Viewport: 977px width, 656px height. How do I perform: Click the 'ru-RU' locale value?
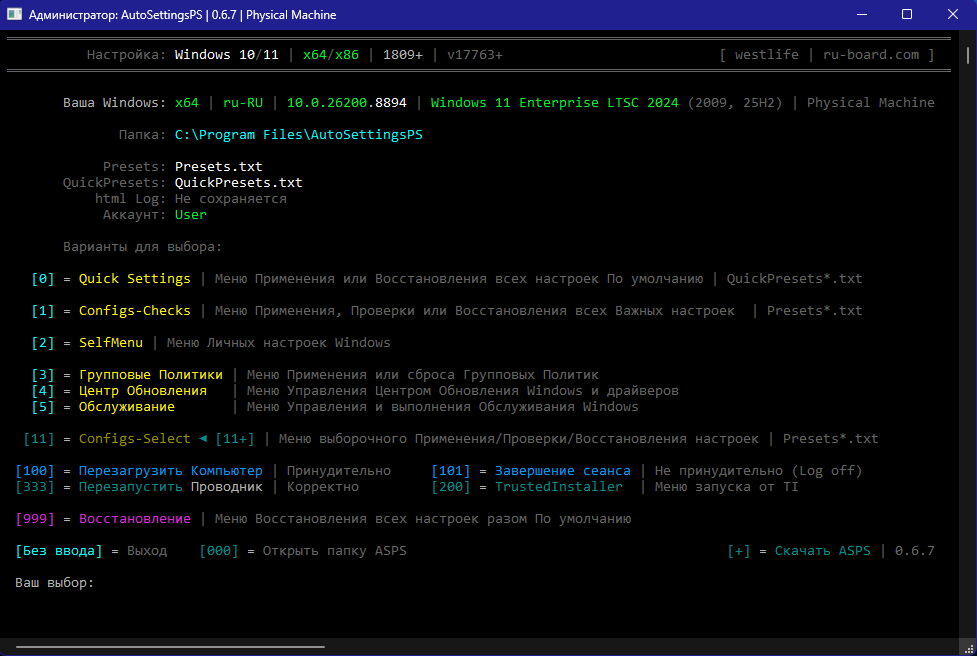click(243, 102)
